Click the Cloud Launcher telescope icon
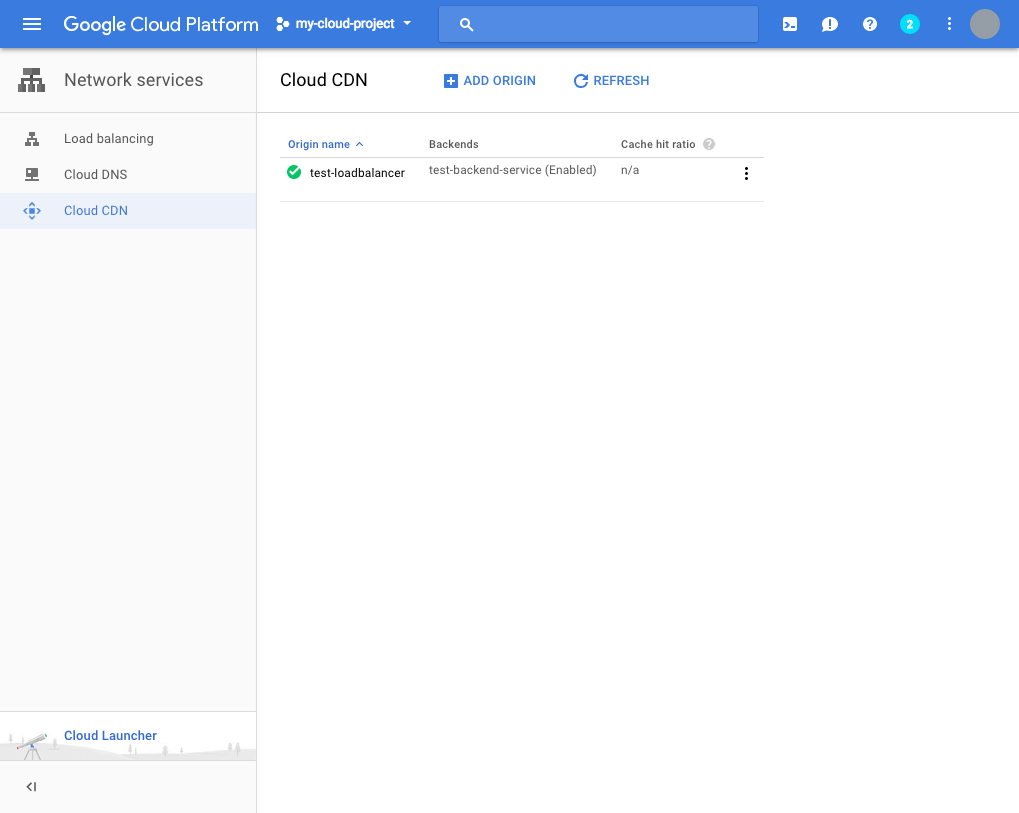 point(32,745)
